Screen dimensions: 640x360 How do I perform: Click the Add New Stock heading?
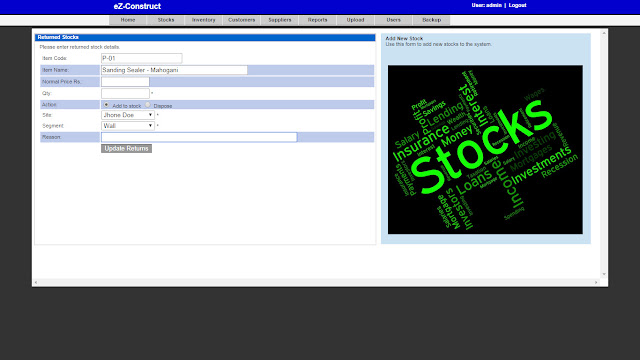[404, 38]
